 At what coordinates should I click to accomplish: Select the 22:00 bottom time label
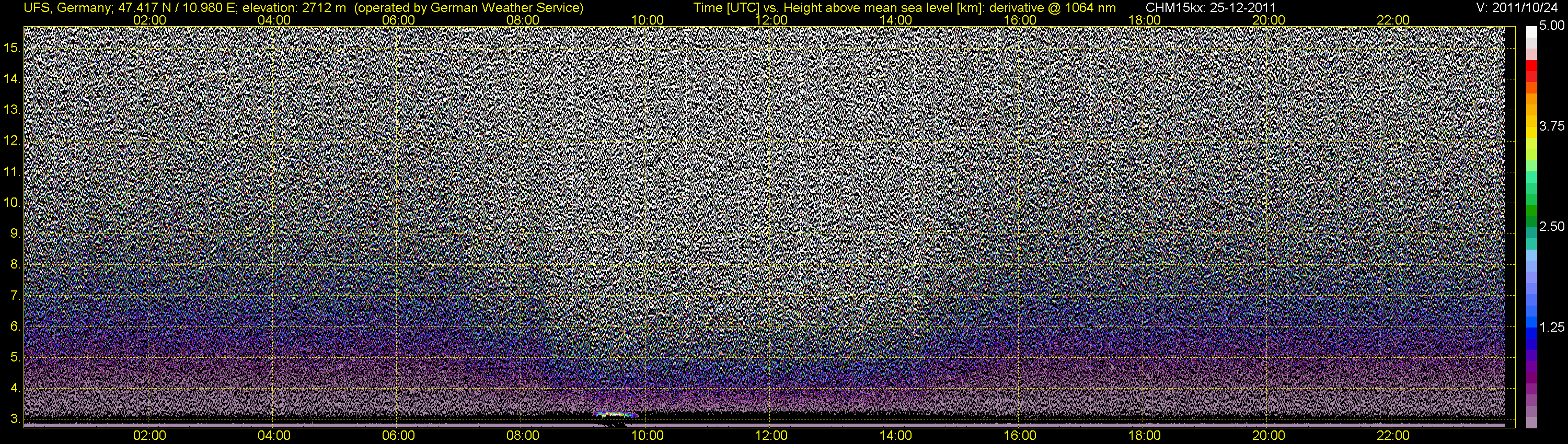click(1393, 436)
